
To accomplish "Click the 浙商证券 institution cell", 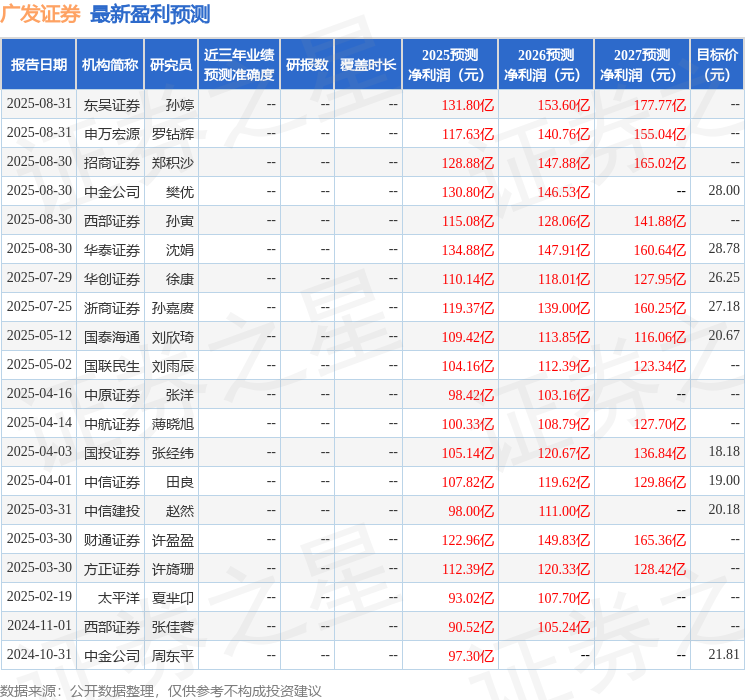I will coord(112,308).
